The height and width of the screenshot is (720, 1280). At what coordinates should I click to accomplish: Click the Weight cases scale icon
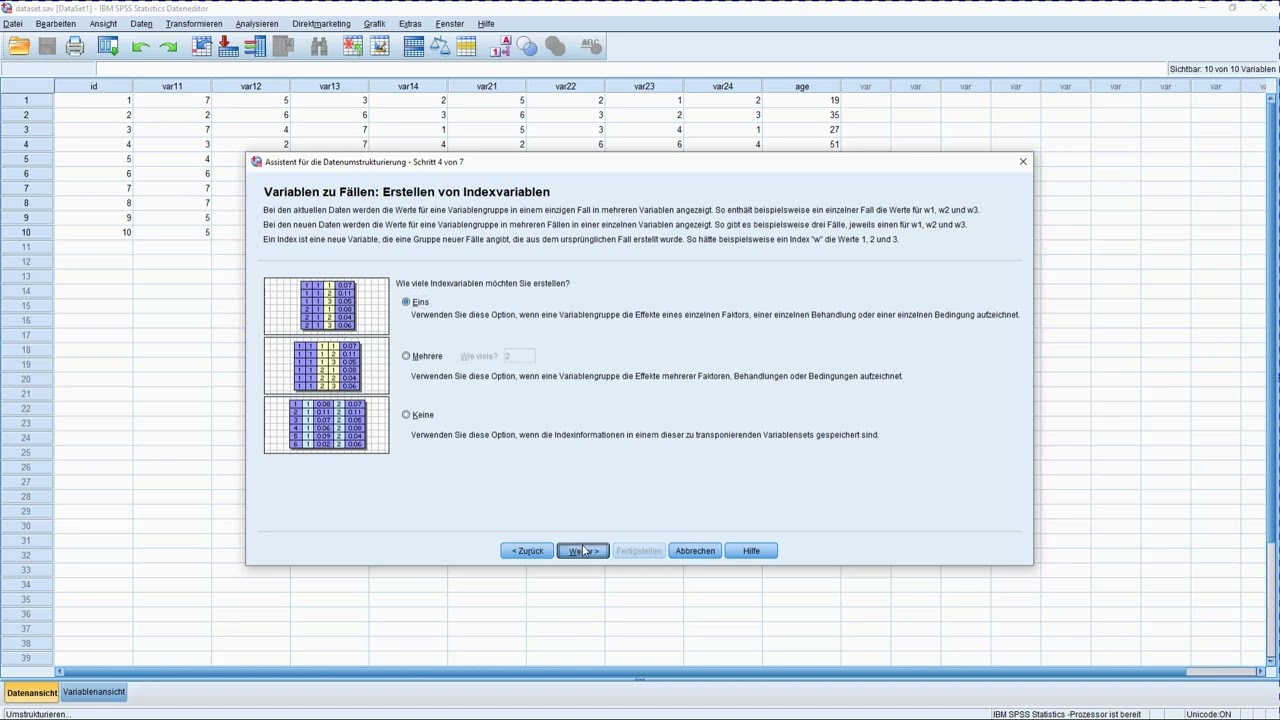point(440,46)
